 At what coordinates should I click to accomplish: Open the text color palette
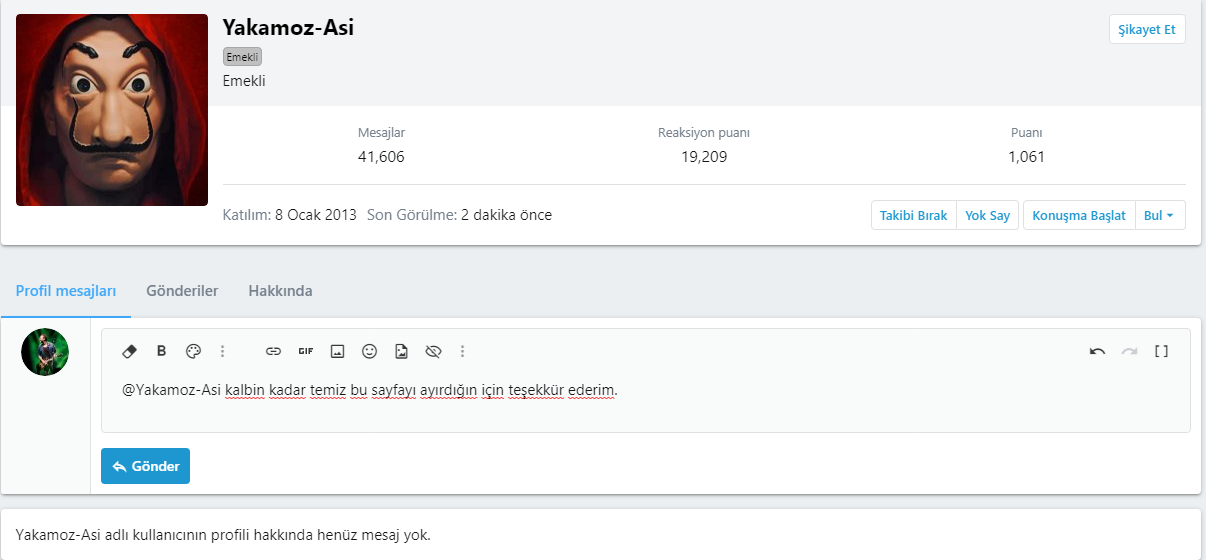pyautogui.click(x=193, y=351)
